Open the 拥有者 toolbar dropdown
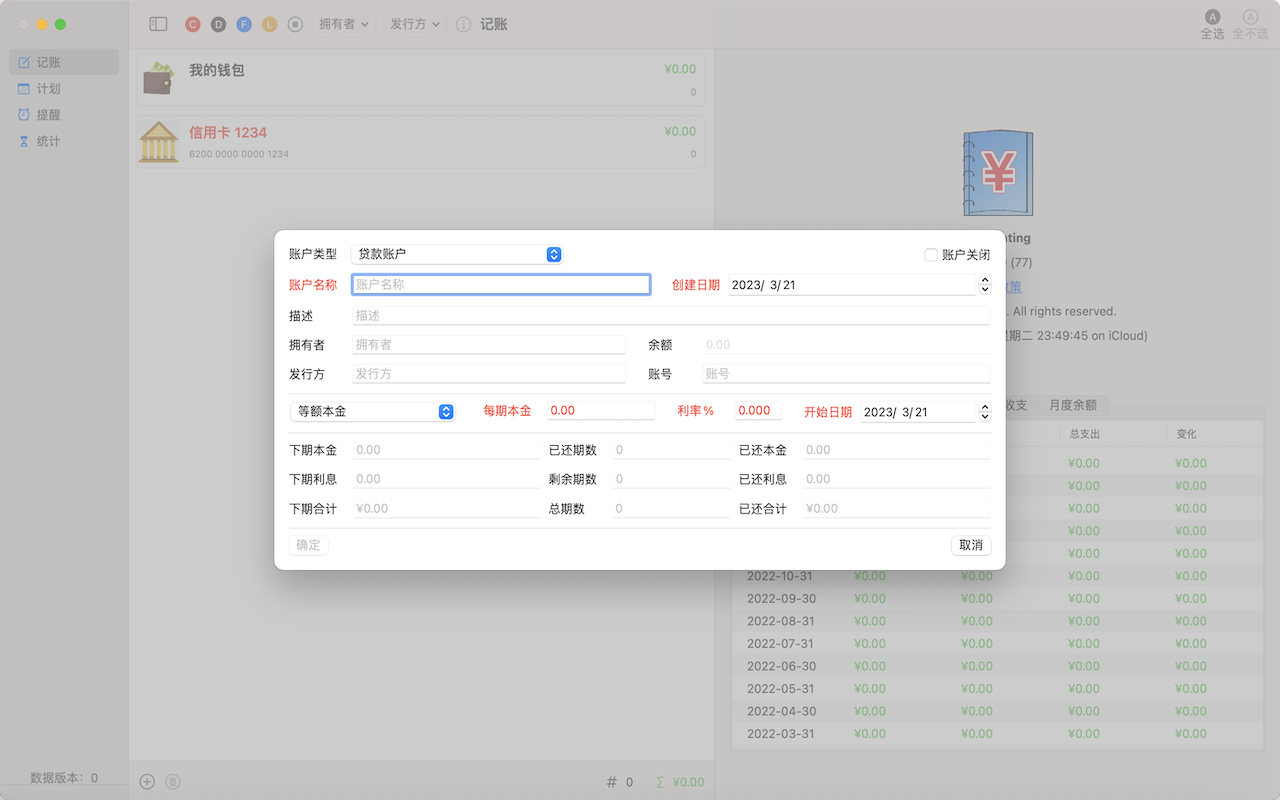This screenshot has width=1280, height=800. (x=344, y=24)
